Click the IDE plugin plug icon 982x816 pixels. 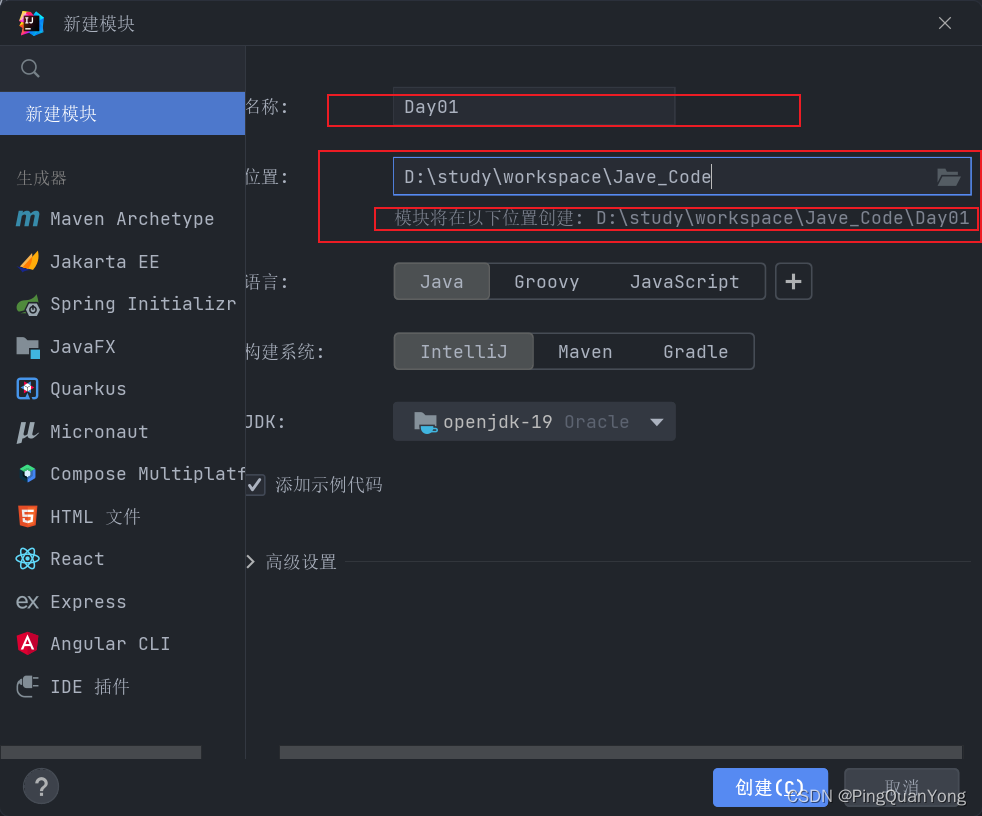[x=28, y=686]
